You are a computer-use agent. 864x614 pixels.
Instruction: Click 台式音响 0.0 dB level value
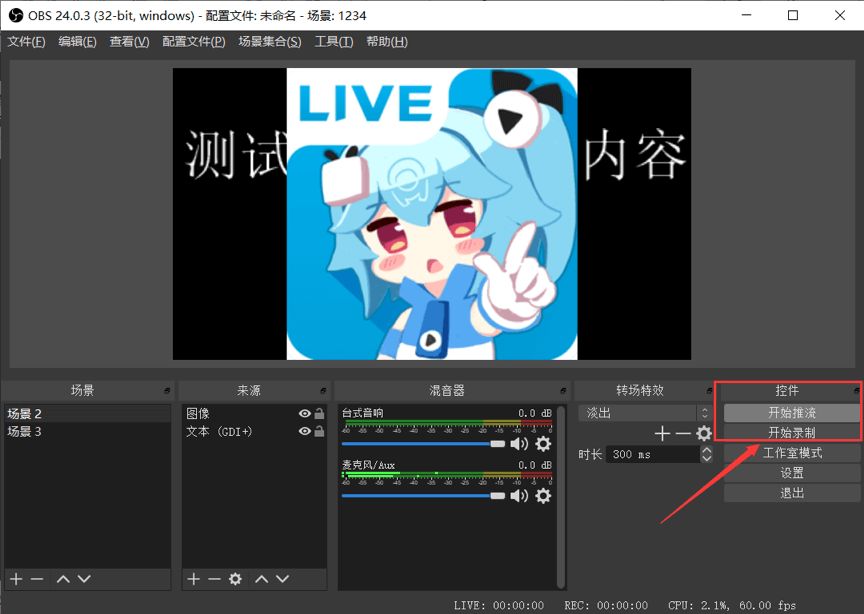coord(534,413)
